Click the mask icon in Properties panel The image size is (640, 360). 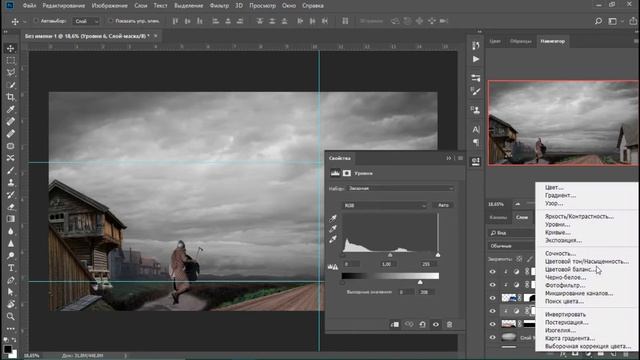347,173
